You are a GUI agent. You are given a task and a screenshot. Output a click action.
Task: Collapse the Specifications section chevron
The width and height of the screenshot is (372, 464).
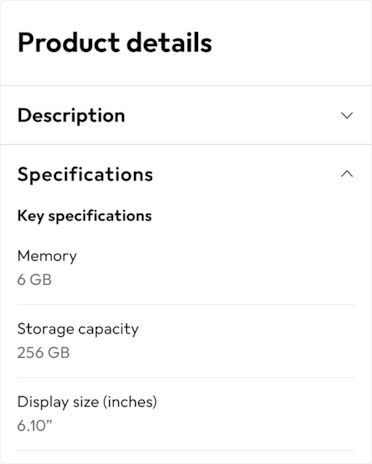coord(347,174)
